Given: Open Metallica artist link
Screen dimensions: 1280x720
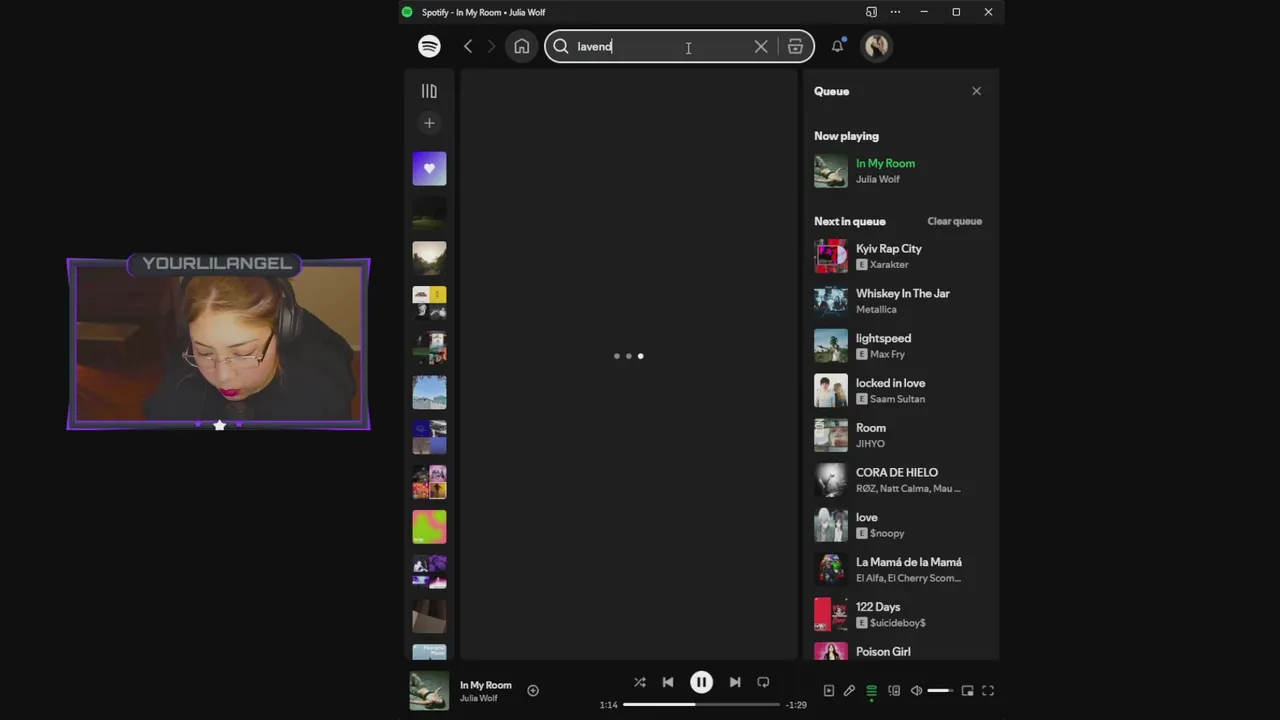Looking at the screenshot, I should pyautogui.click(x=876, y=309).
